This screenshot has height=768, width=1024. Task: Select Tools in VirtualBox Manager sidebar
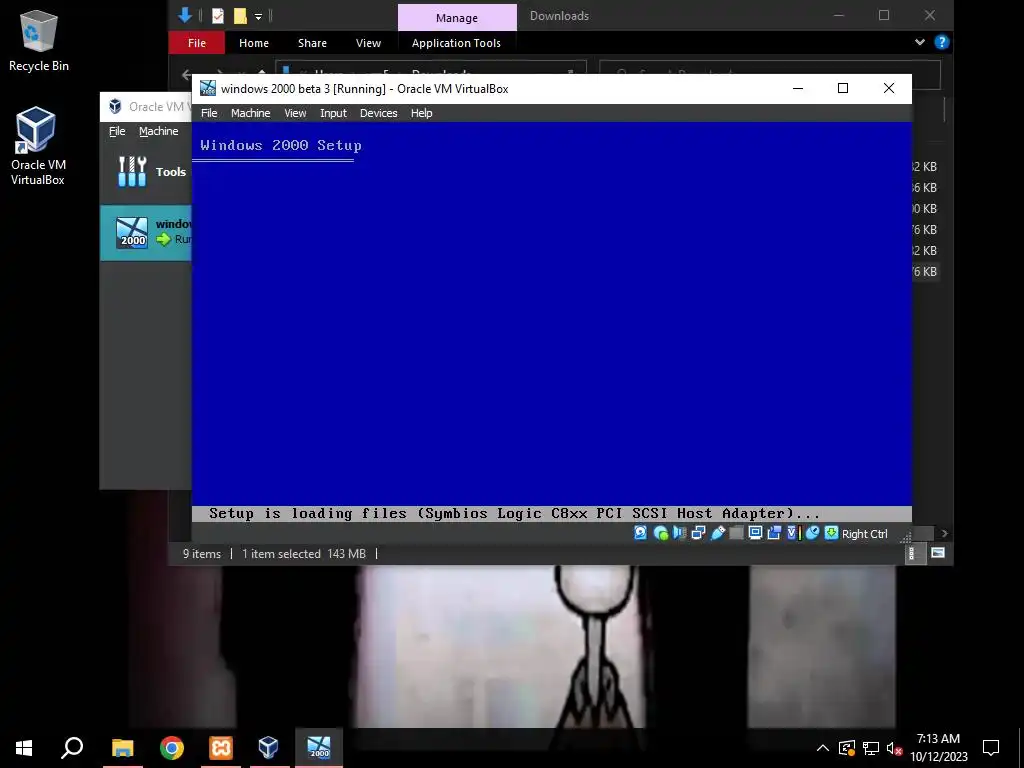[x=146, y=172]
